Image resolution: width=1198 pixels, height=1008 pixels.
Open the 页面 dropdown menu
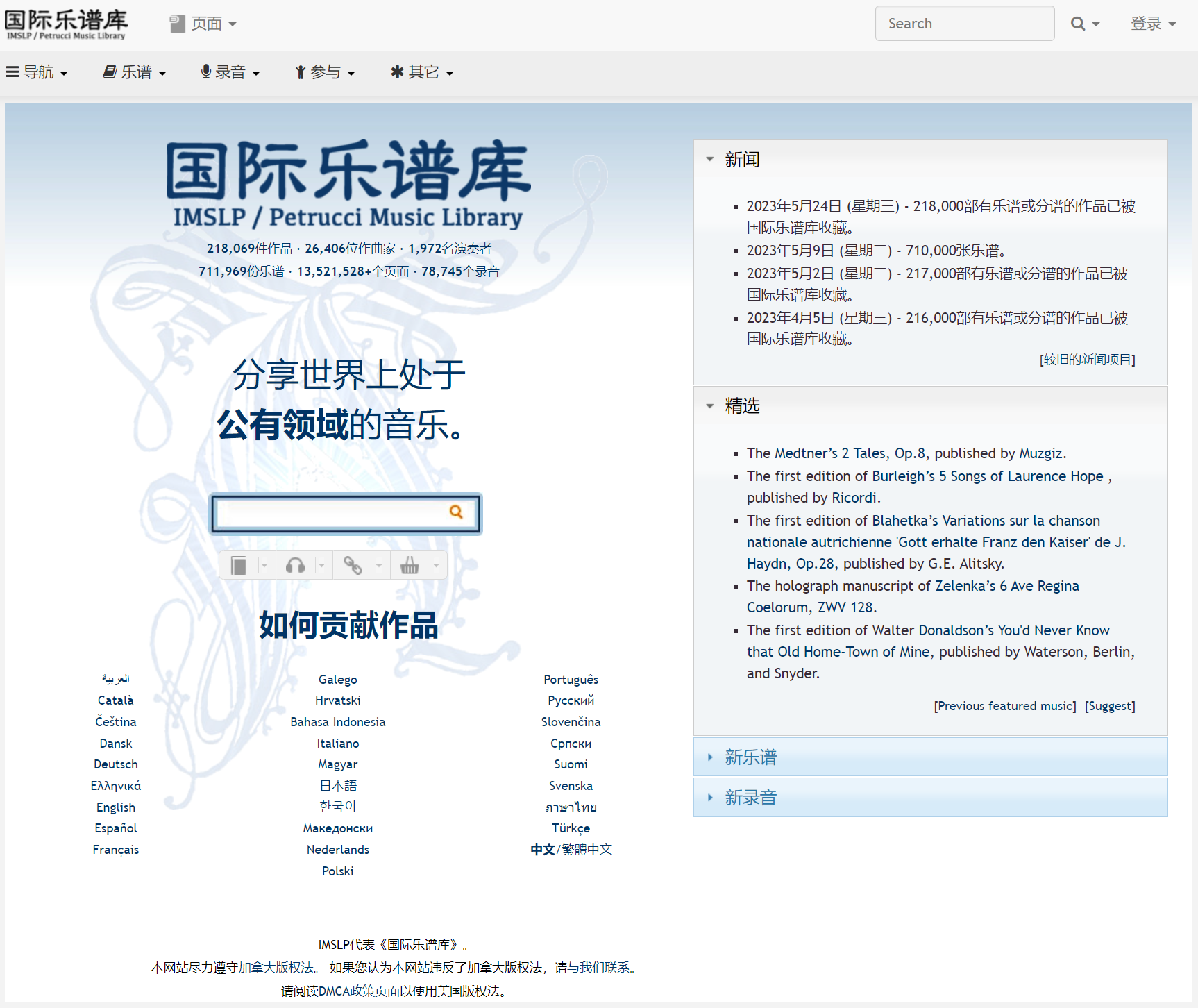click(203, 24)
